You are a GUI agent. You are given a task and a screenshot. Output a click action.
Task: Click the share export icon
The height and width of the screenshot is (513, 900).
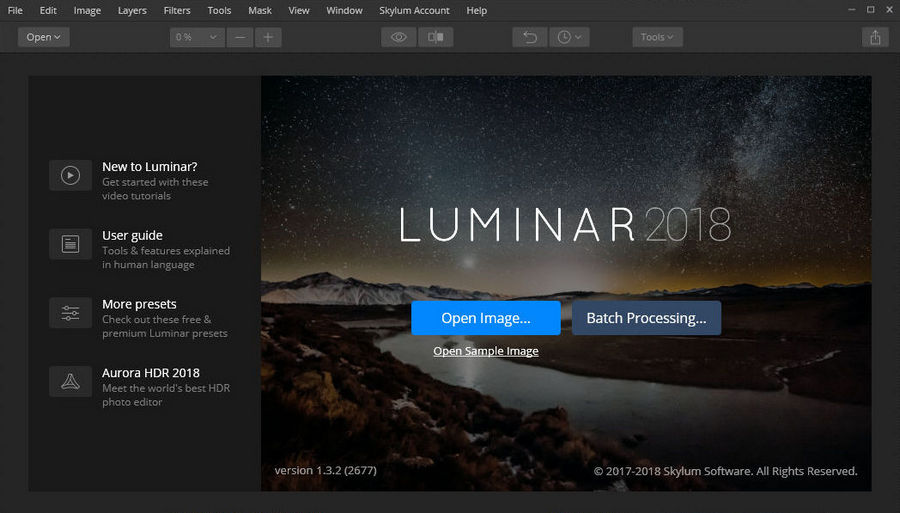coord(875,37)
